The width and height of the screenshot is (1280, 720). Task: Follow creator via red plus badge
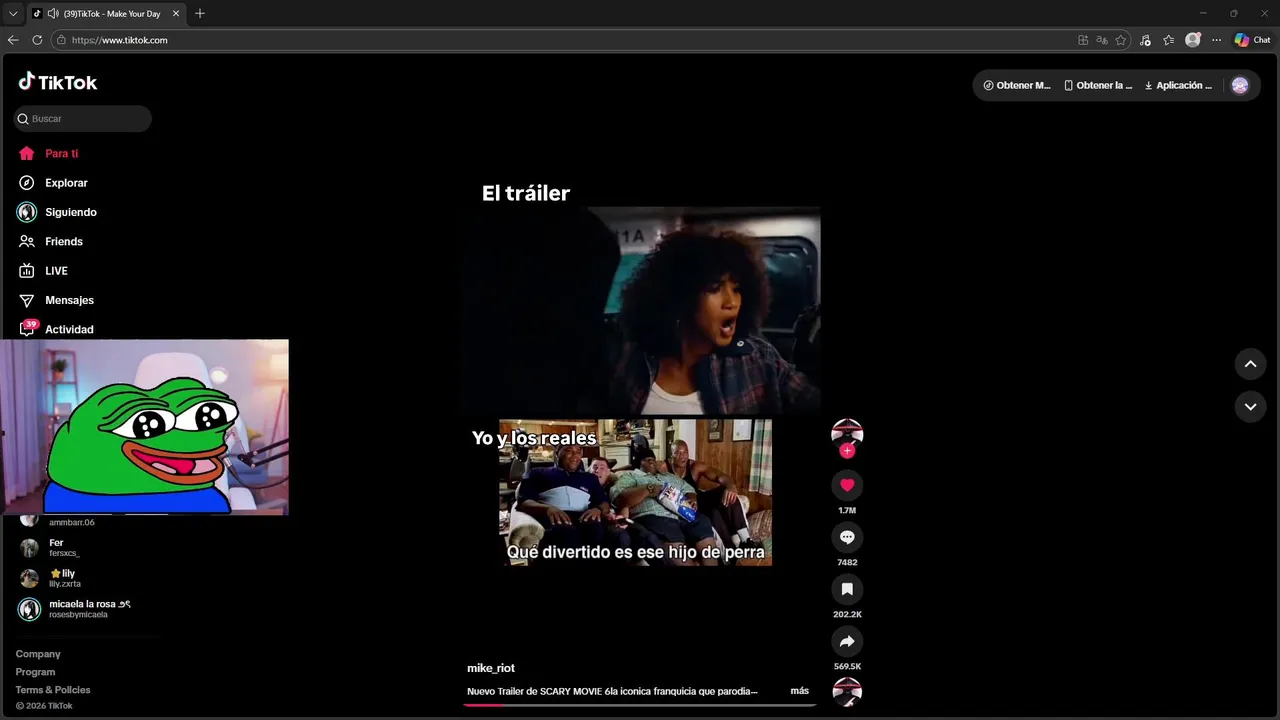[847, 451]
